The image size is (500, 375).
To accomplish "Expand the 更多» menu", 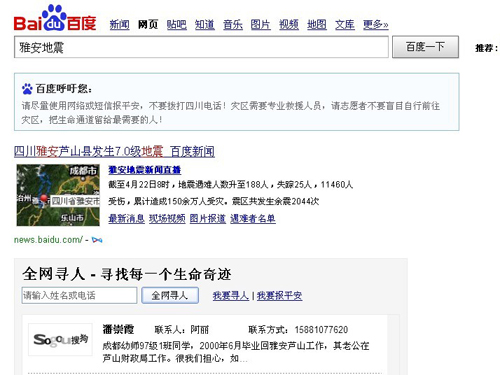I will (376, 24).
